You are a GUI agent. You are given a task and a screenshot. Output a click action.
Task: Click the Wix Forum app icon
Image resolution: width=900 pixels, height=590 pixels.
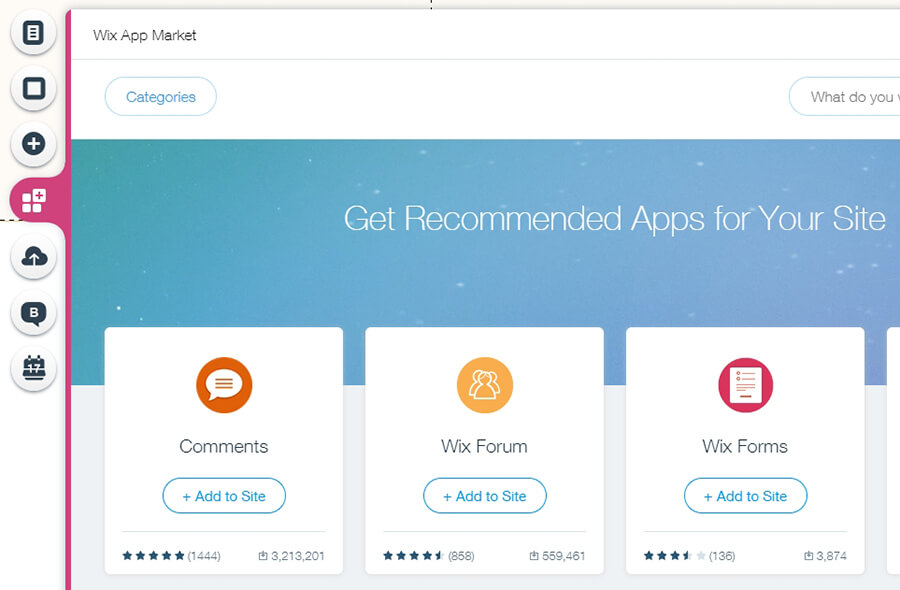(x=484, y=385)
